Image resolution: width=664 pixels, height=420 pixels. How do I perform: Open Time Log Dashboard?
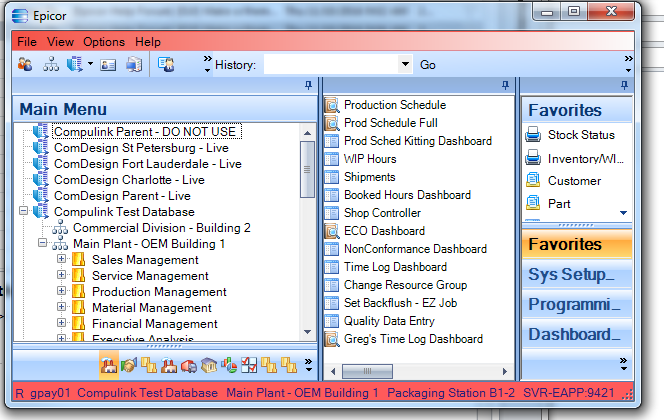click(x=396, y=267)
